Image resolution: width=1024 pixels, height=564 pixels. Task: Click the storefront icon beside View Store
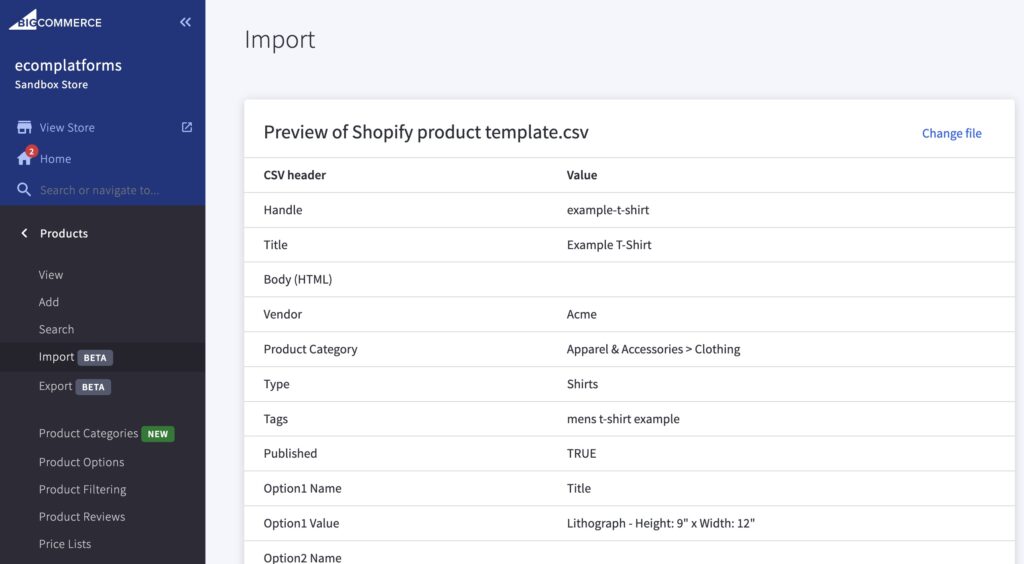coord(24,128)
